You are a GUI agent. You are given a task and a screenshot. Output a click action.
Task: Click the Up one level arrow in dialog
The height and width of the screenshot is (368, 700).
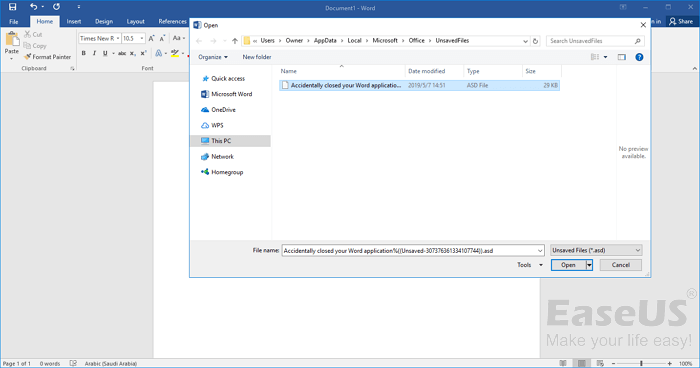[x=235, y=41]
